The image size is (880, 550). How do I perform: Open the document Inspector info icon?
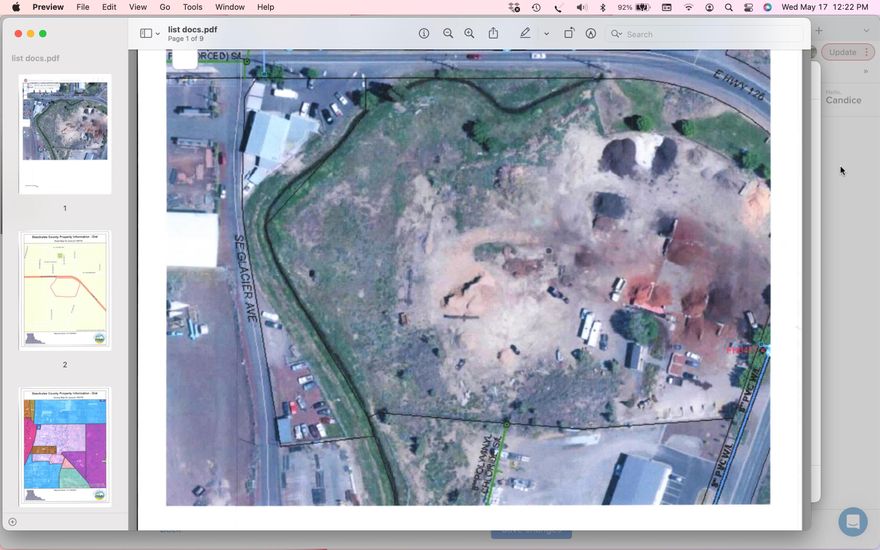tap(424, 34)
